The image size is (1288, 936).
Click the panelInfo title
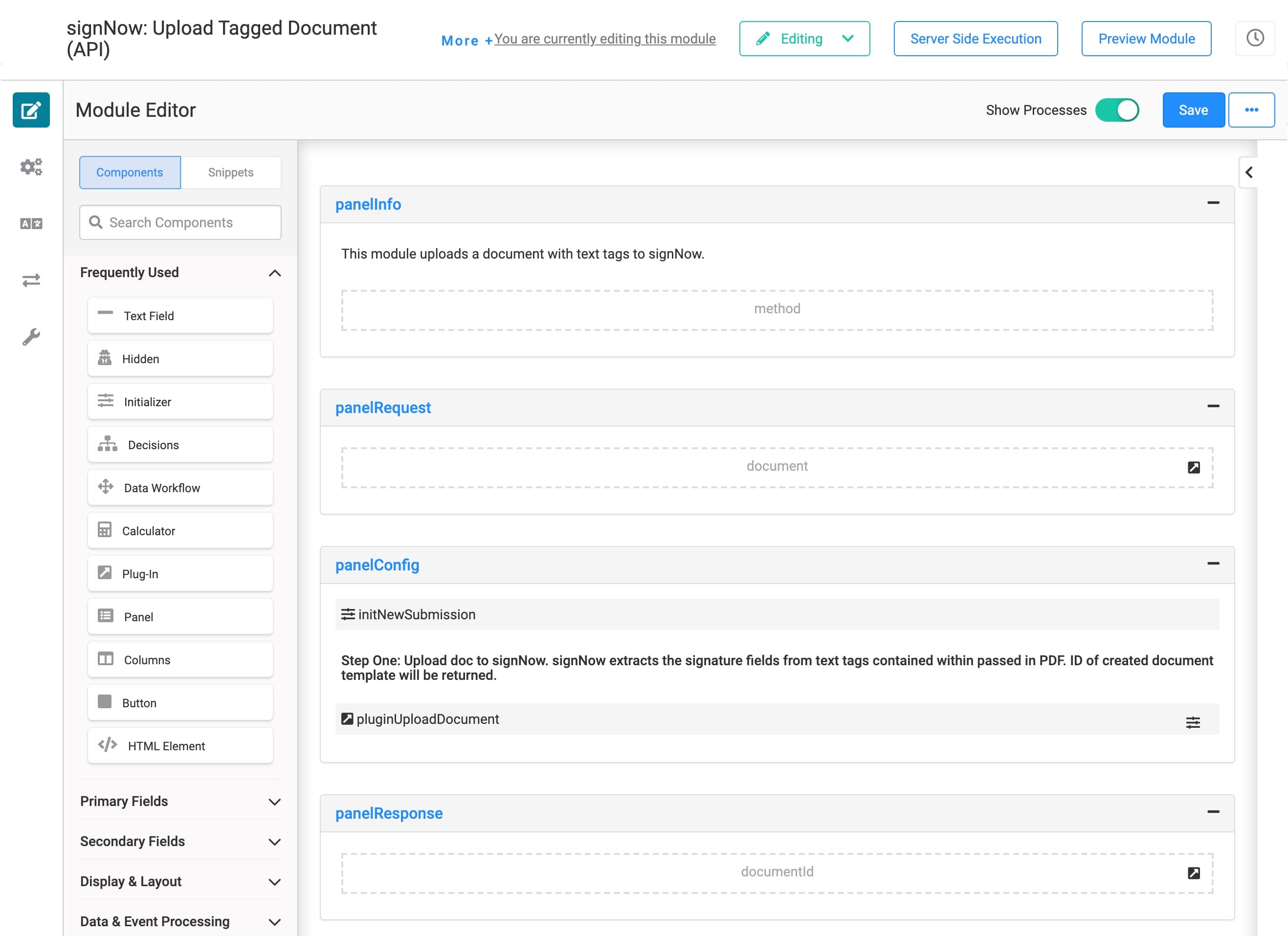point(368,204)
